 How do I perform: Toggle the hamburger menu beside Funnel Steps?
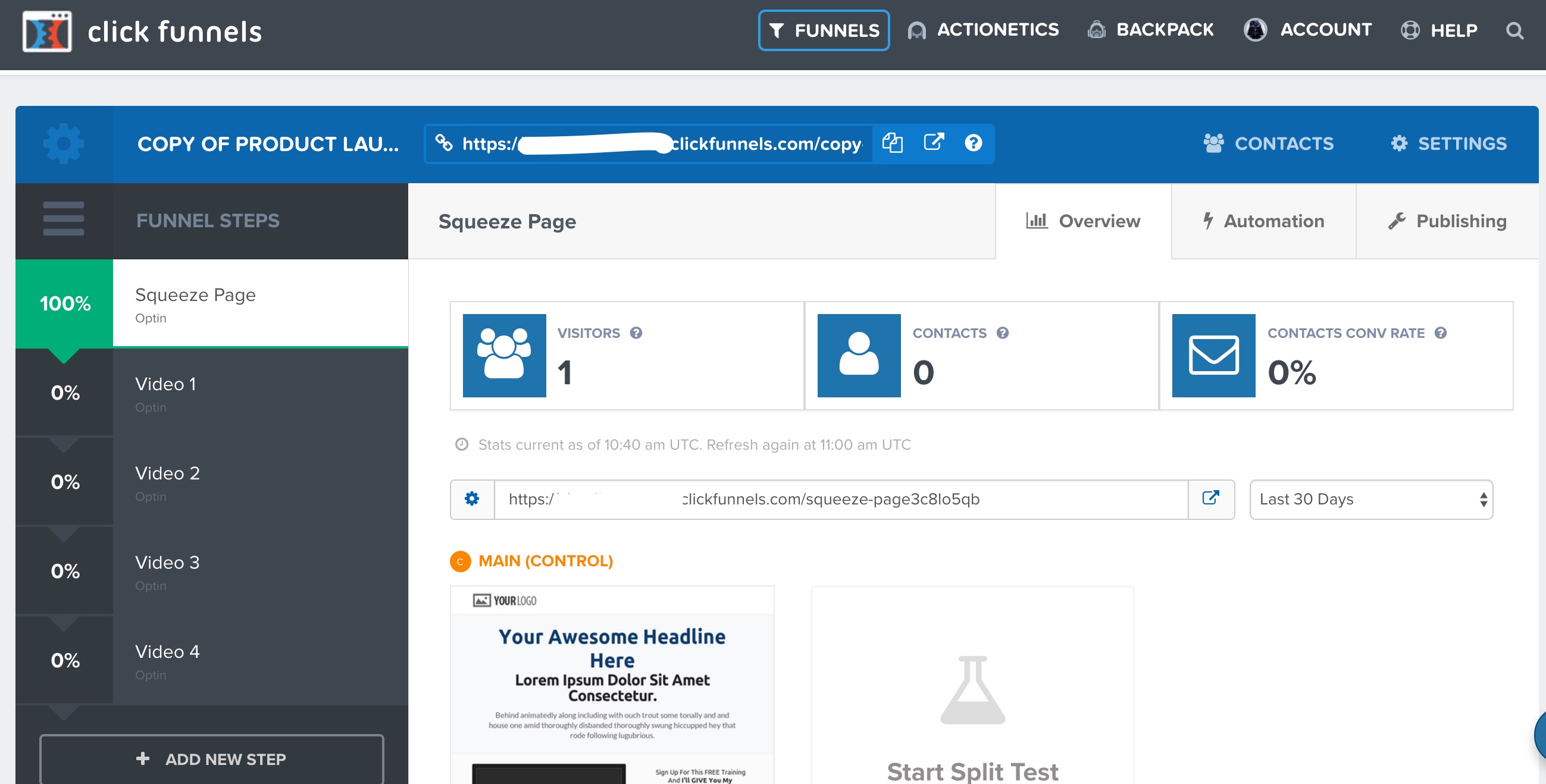pos(64,219)
